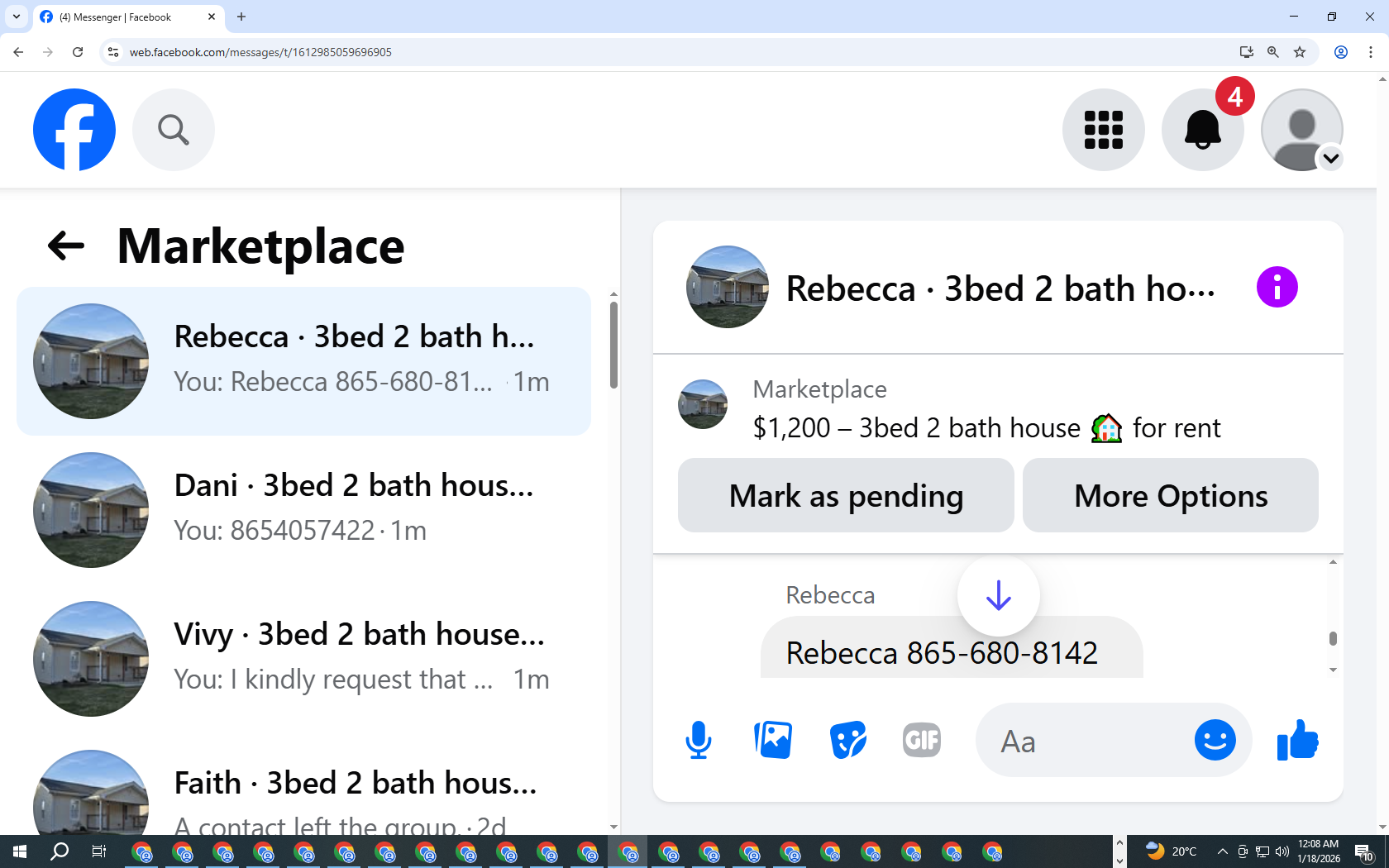Close the Messenger browser tab
1389x868 pixels.
point(212,17)
